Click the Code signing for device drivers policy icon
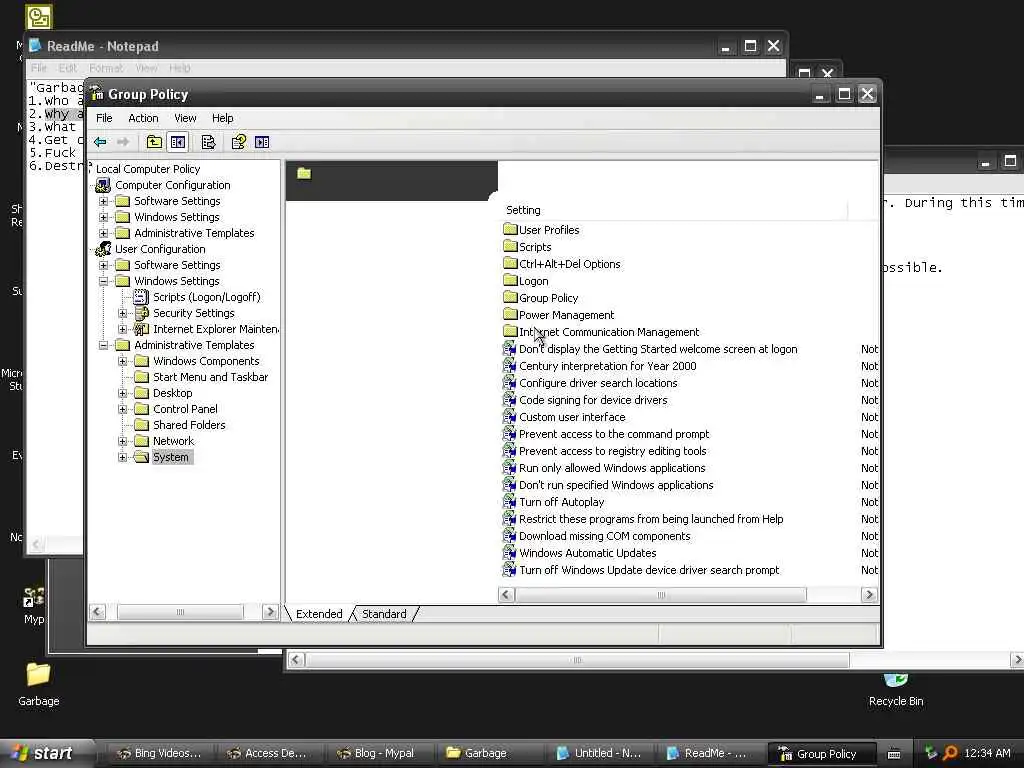This screenshot has width=1024, height=768. click(509, 400)
